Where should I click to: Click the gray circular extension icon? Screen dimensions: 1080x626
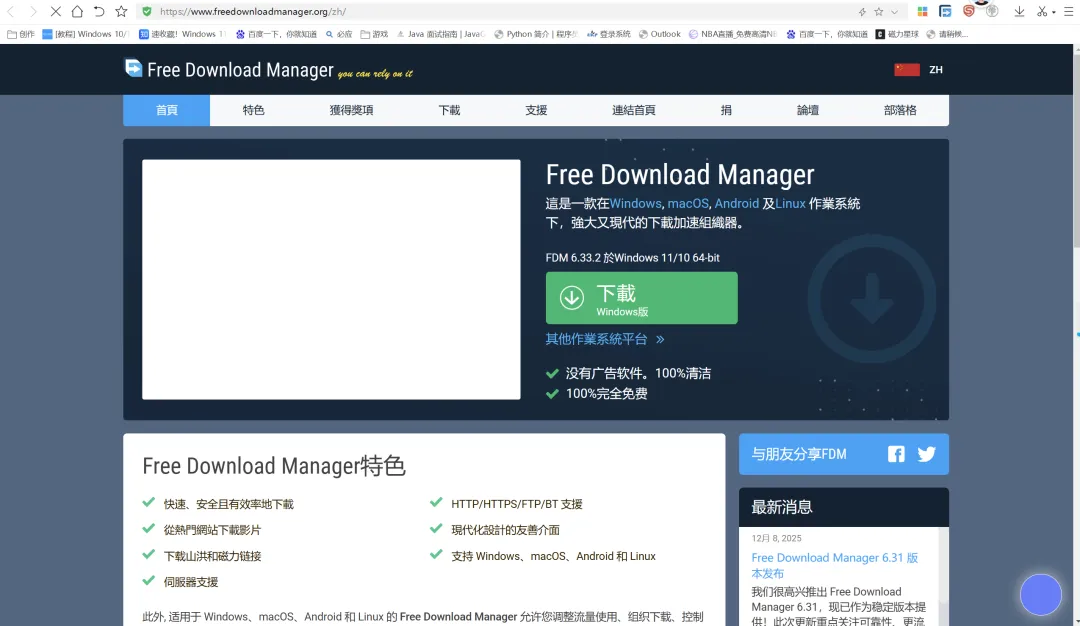pos(992,11)
